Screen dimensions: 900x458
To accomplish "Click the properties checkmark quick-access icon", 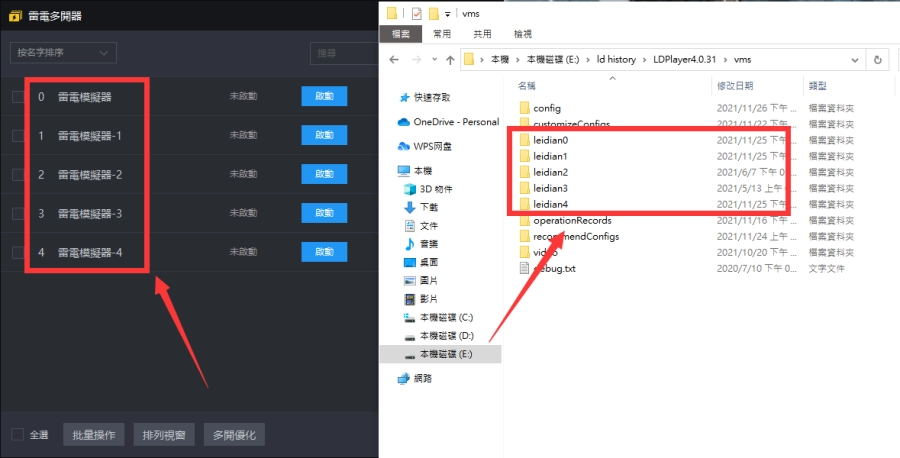I will tap(417, 13).
